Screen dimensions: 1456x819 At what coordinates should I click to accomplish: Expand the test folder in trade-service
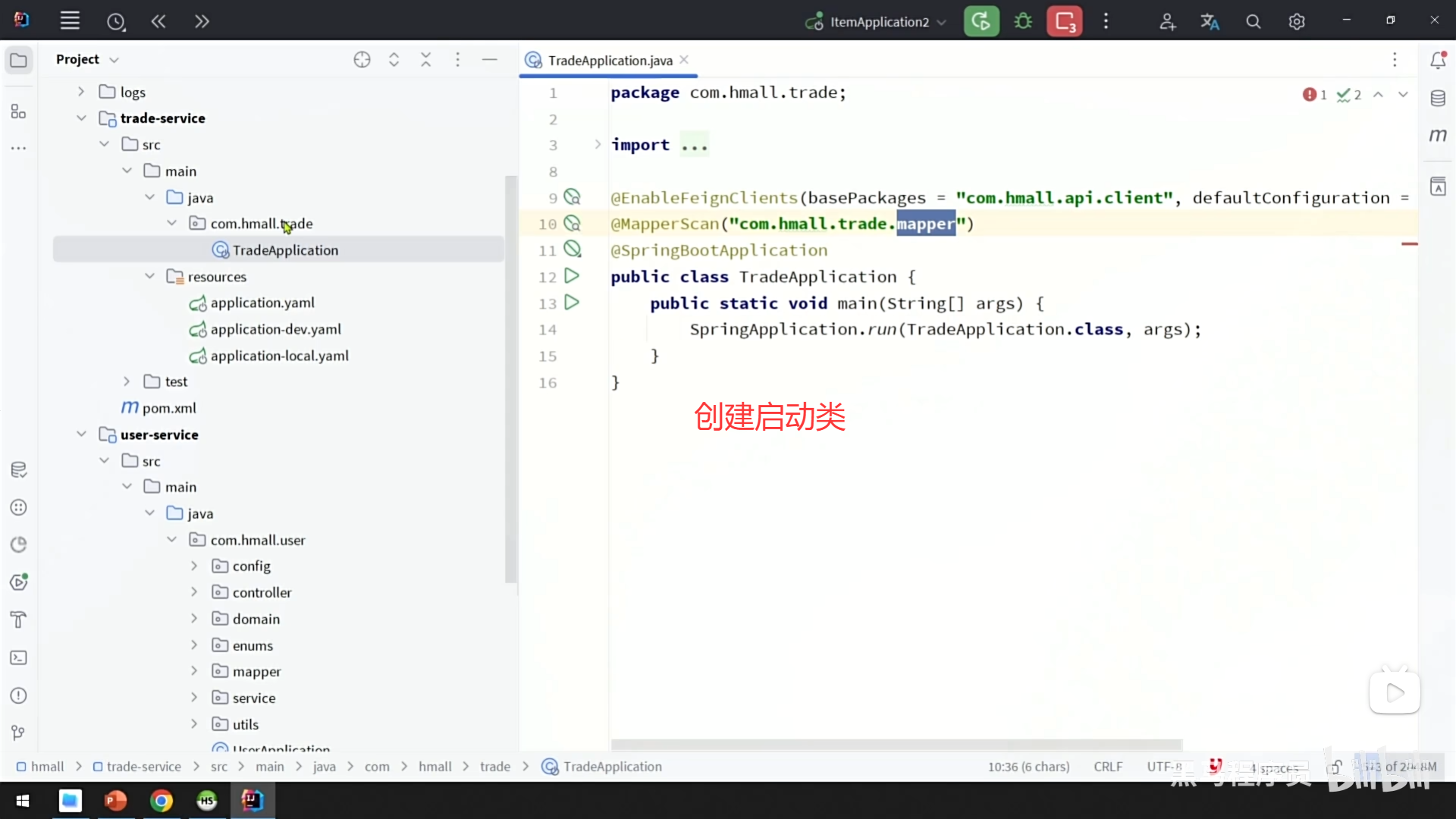click(x=127, y=381)
